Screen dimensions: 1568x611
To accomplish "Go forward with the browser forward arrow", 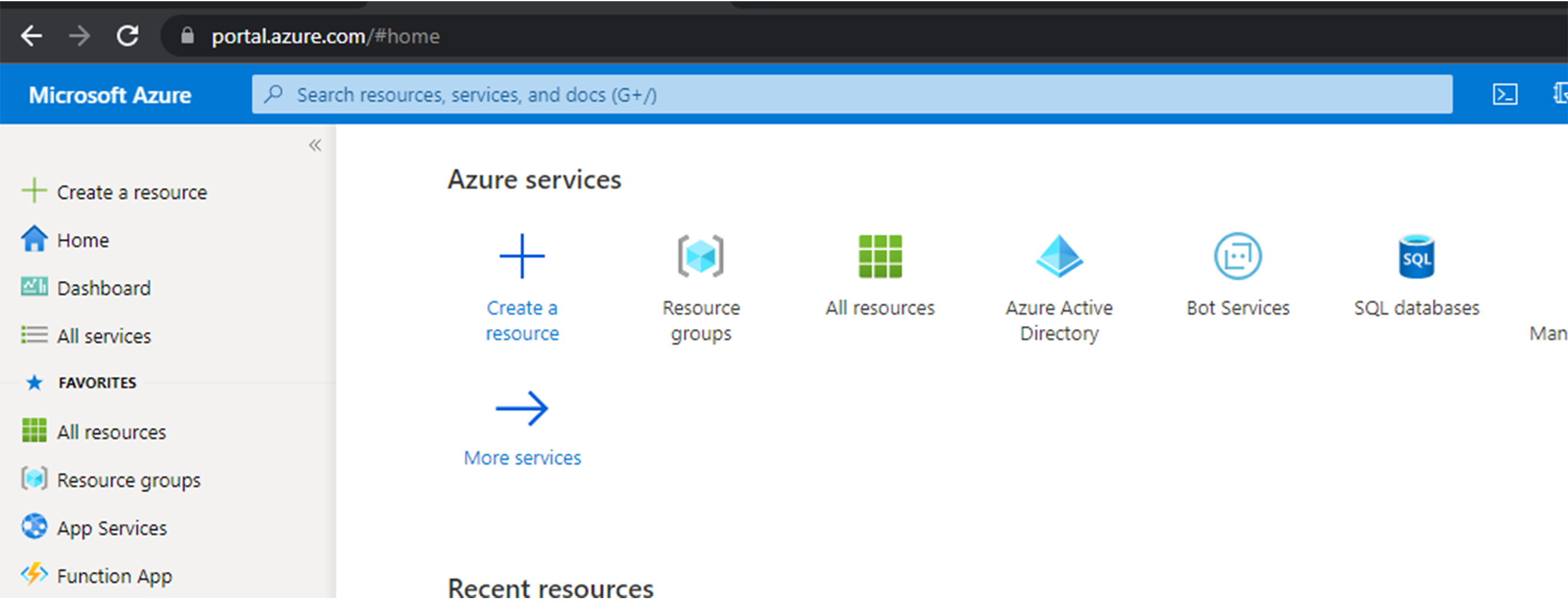I will coord(79,36).
